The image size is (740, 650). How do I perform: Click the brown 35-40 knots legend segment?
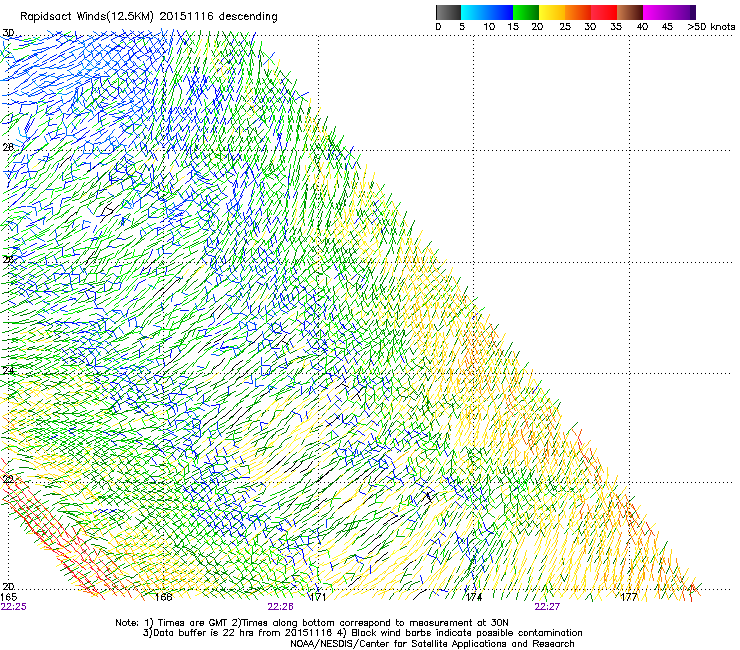tap(630, 12)
